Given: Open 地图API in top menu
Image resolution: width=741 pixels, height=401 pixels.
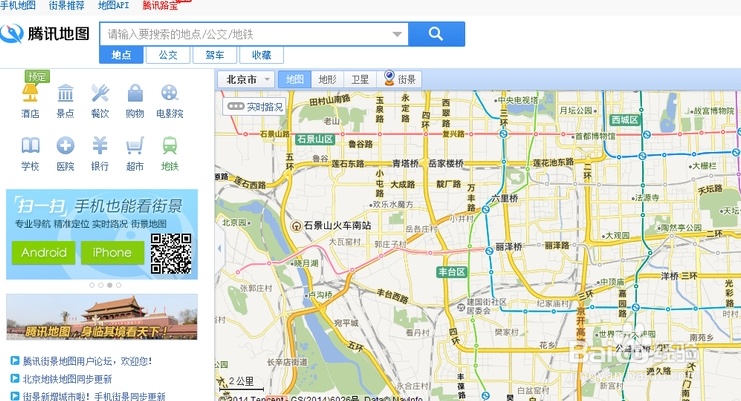Looking at the screenshot, I should (113, 5).
